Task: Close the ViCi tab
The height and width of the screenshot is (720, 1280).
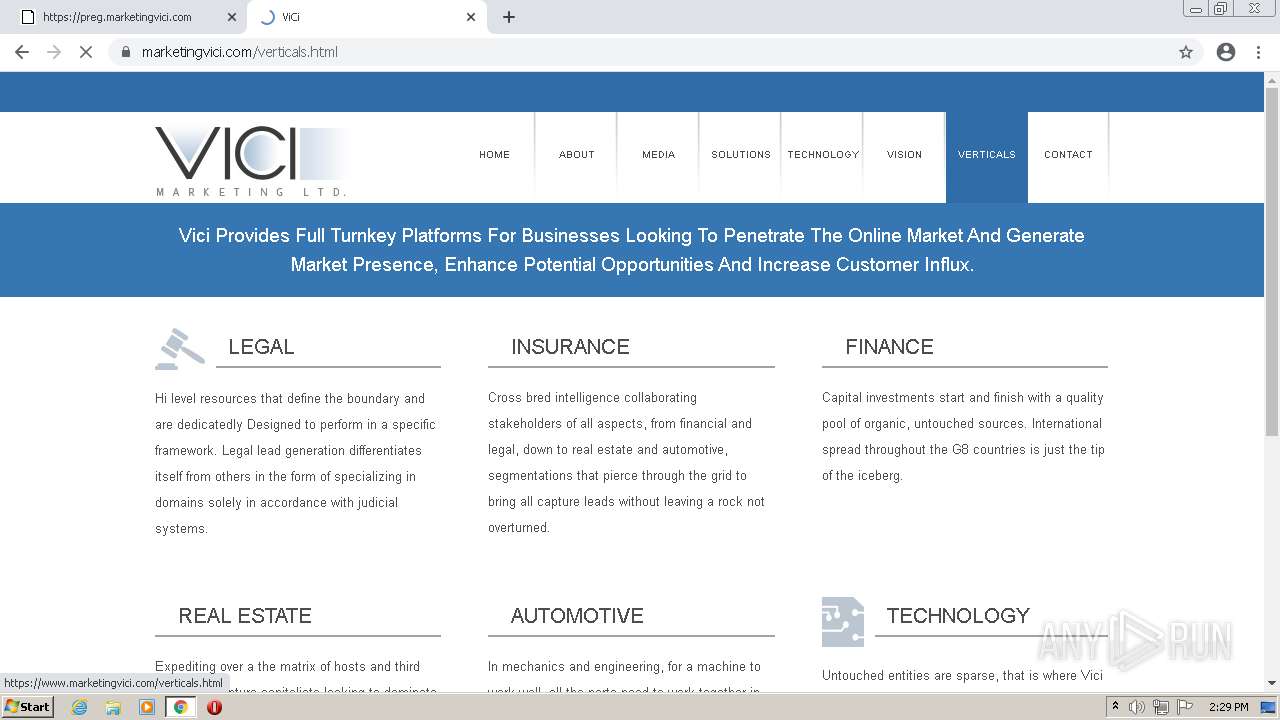Action: tap(471, 17)
